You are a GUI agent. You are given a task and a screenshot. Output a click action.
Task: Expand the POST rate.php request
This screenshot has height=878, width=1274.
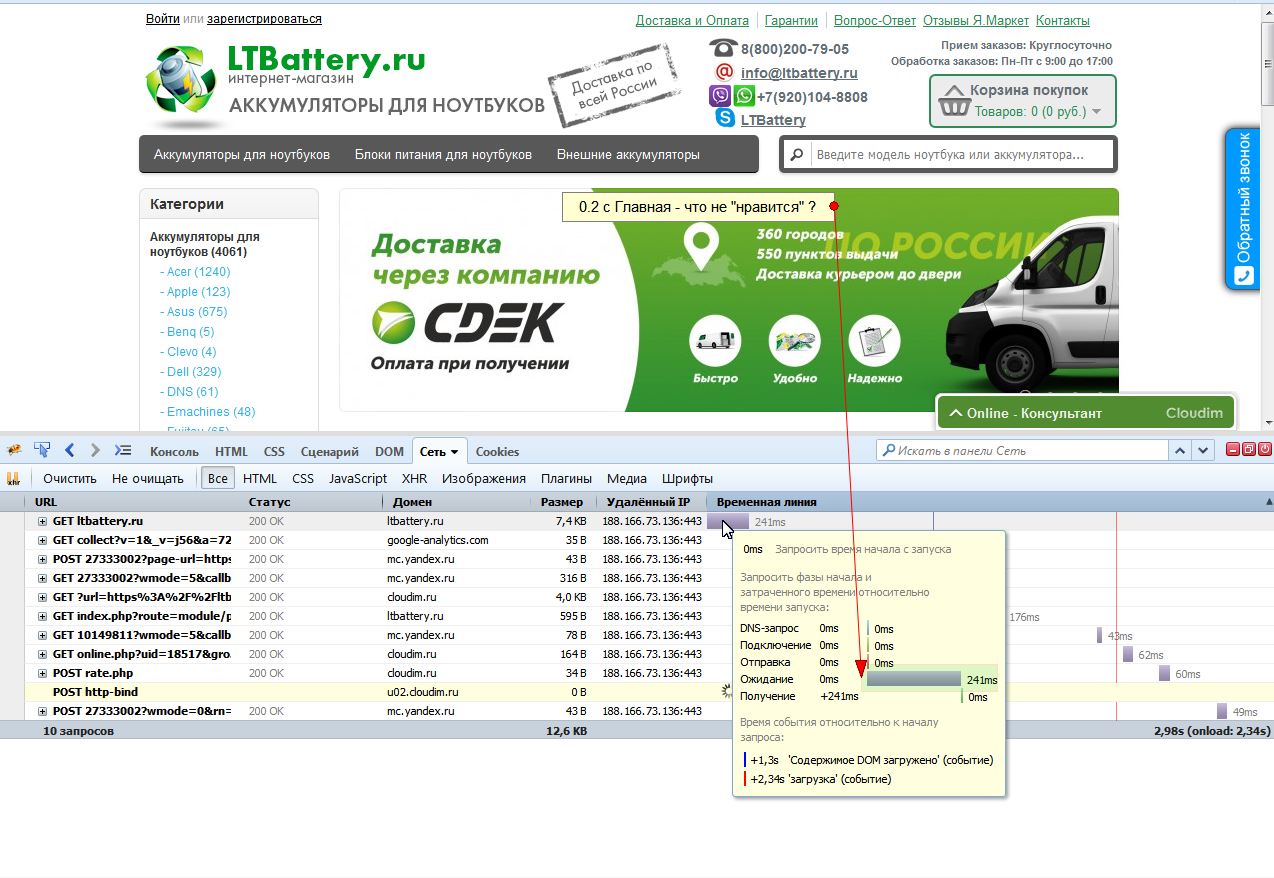point(43,673)
